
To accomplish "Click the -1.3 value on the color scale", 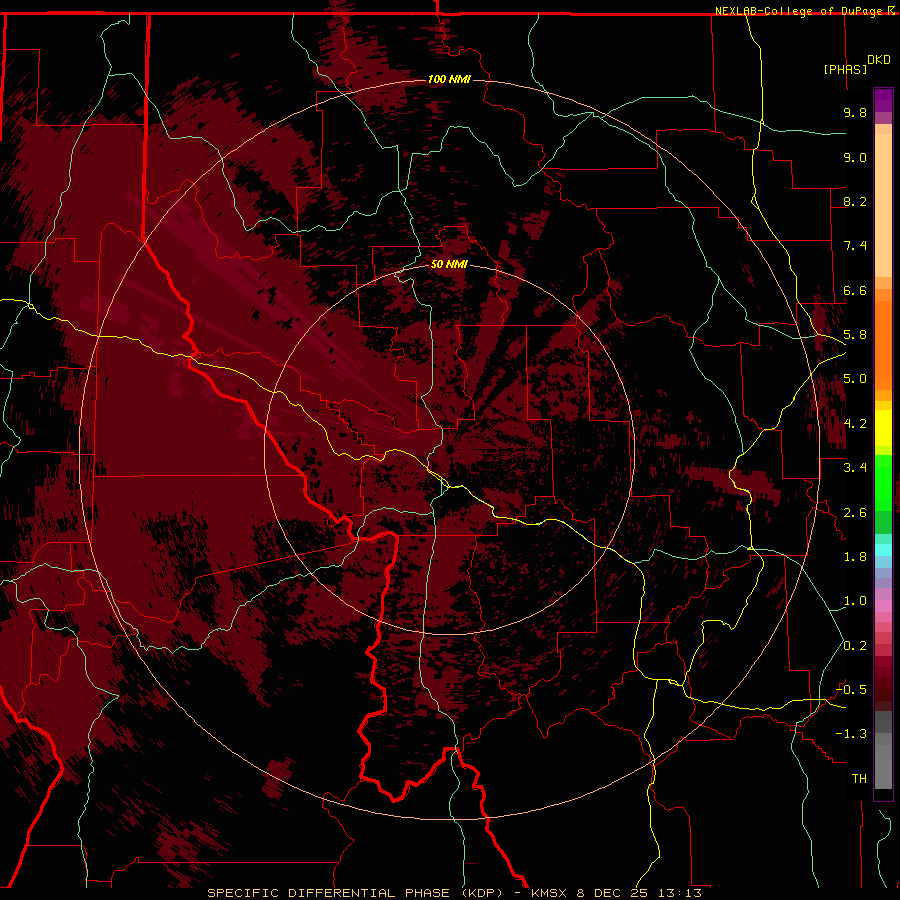I will pos(851,734).
